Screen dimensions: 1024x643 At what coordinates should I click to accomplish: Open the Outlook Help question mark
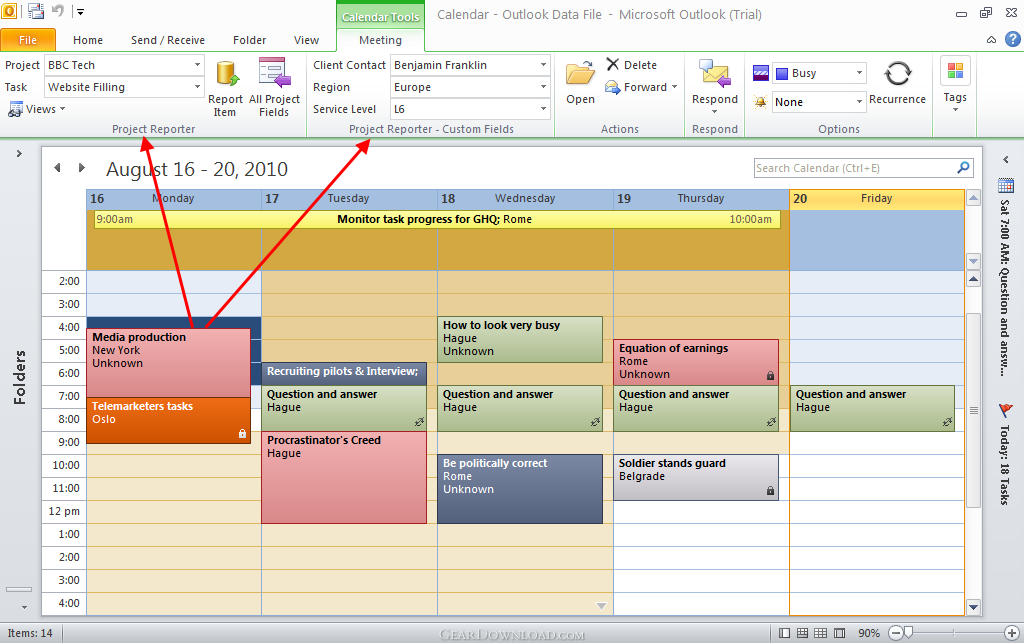[1012, 39]
